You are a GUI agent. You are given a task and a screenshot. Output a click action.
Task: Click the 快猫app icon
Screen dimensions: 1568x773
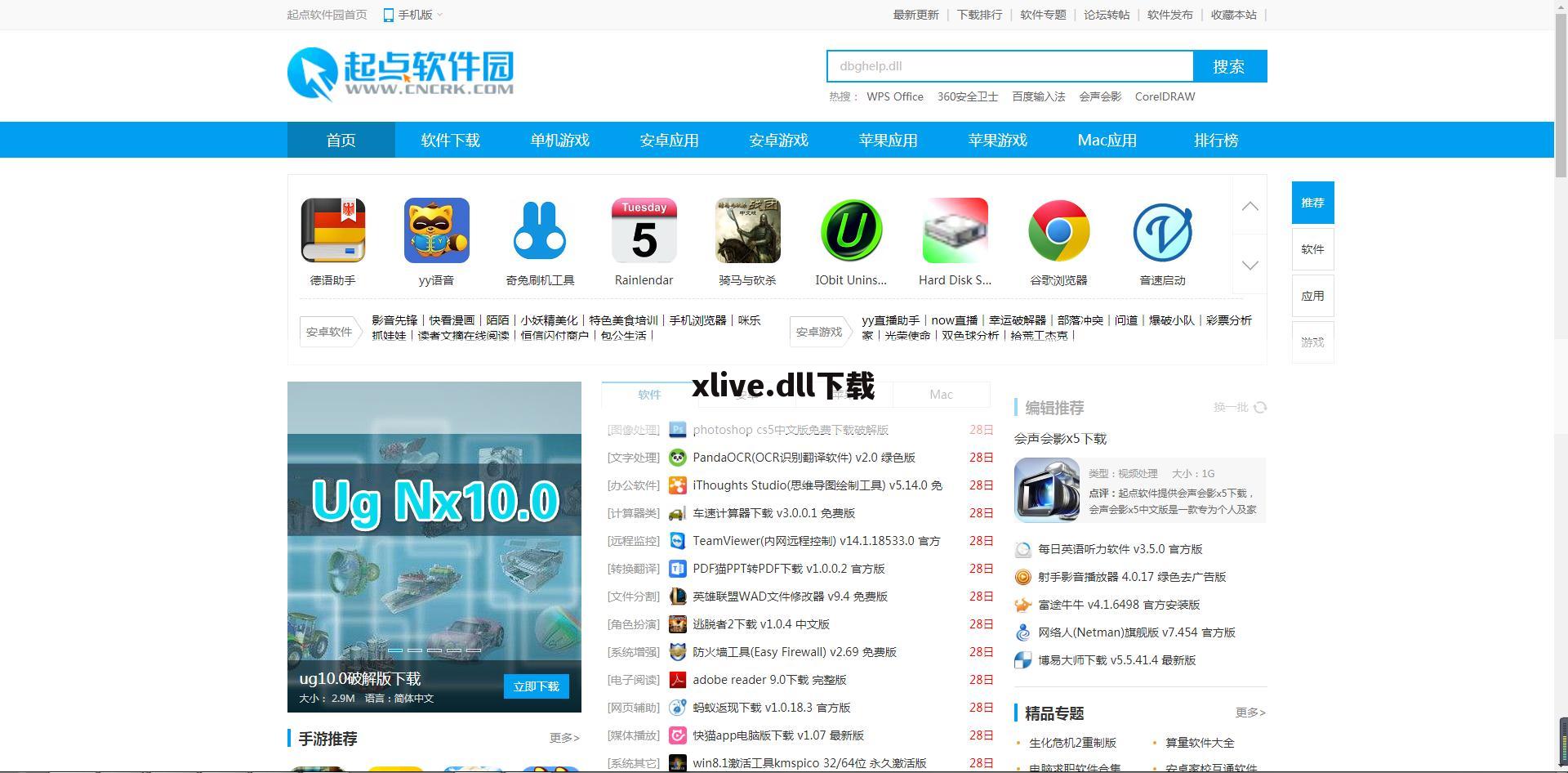[678, 735]
